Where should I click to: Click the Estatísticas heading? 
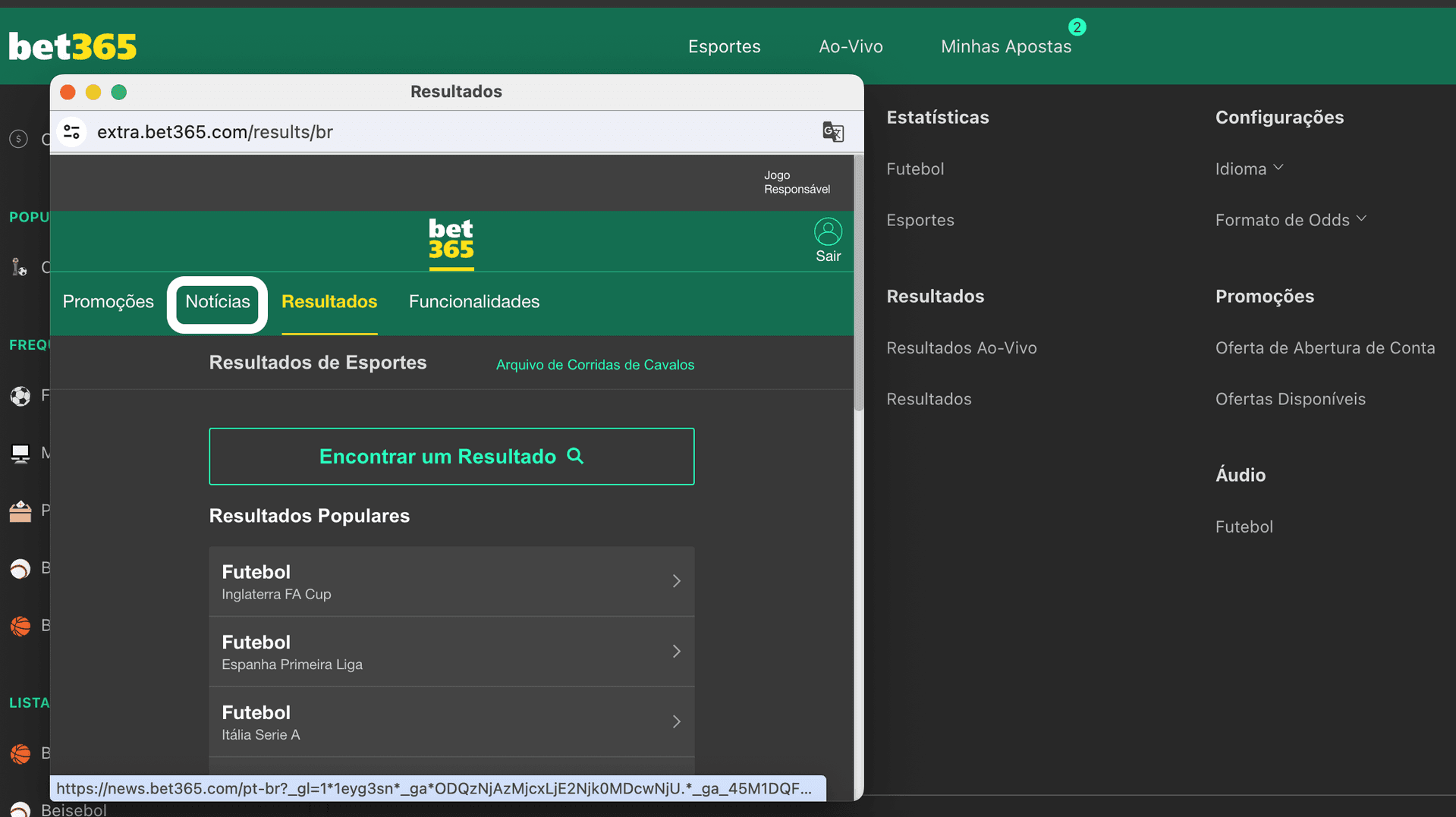click(x=938, y=118)
